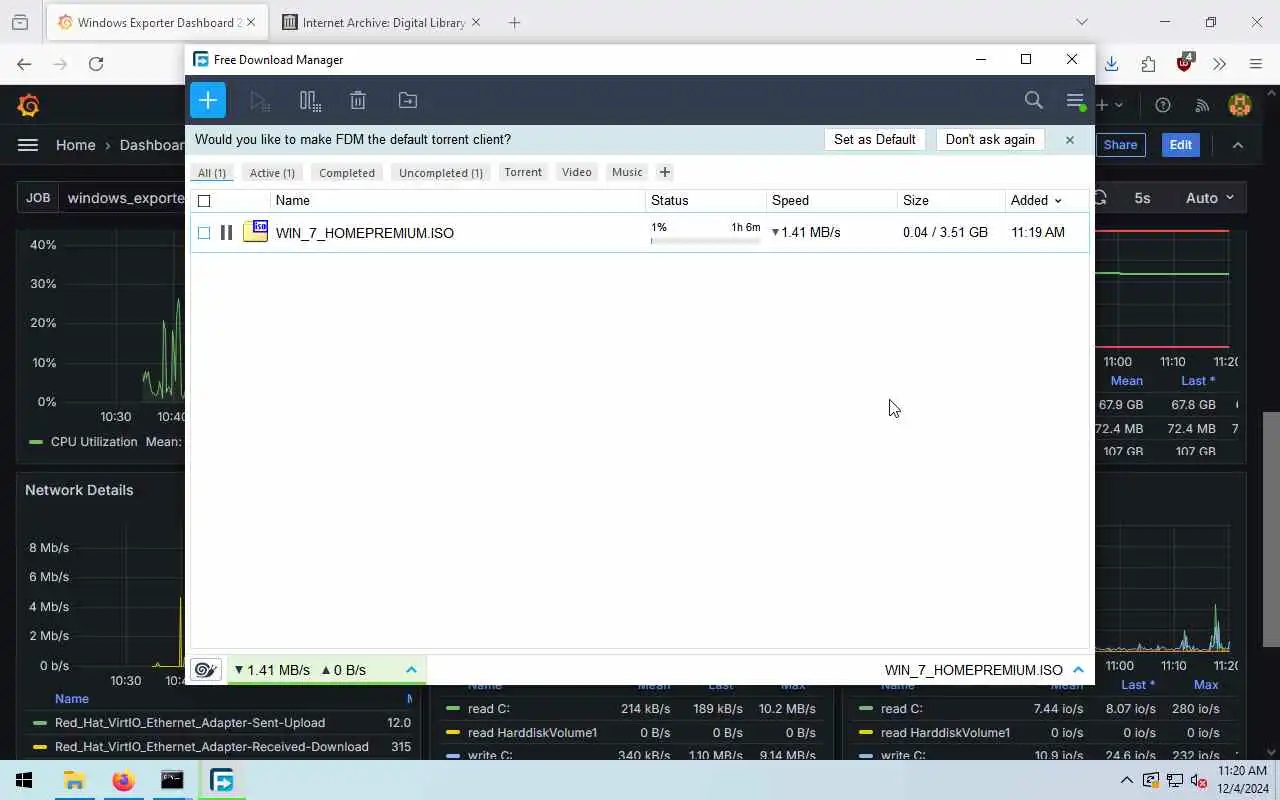
Task: Click the 11:19 AM added time cell
Action: (x=1038, y=232)
